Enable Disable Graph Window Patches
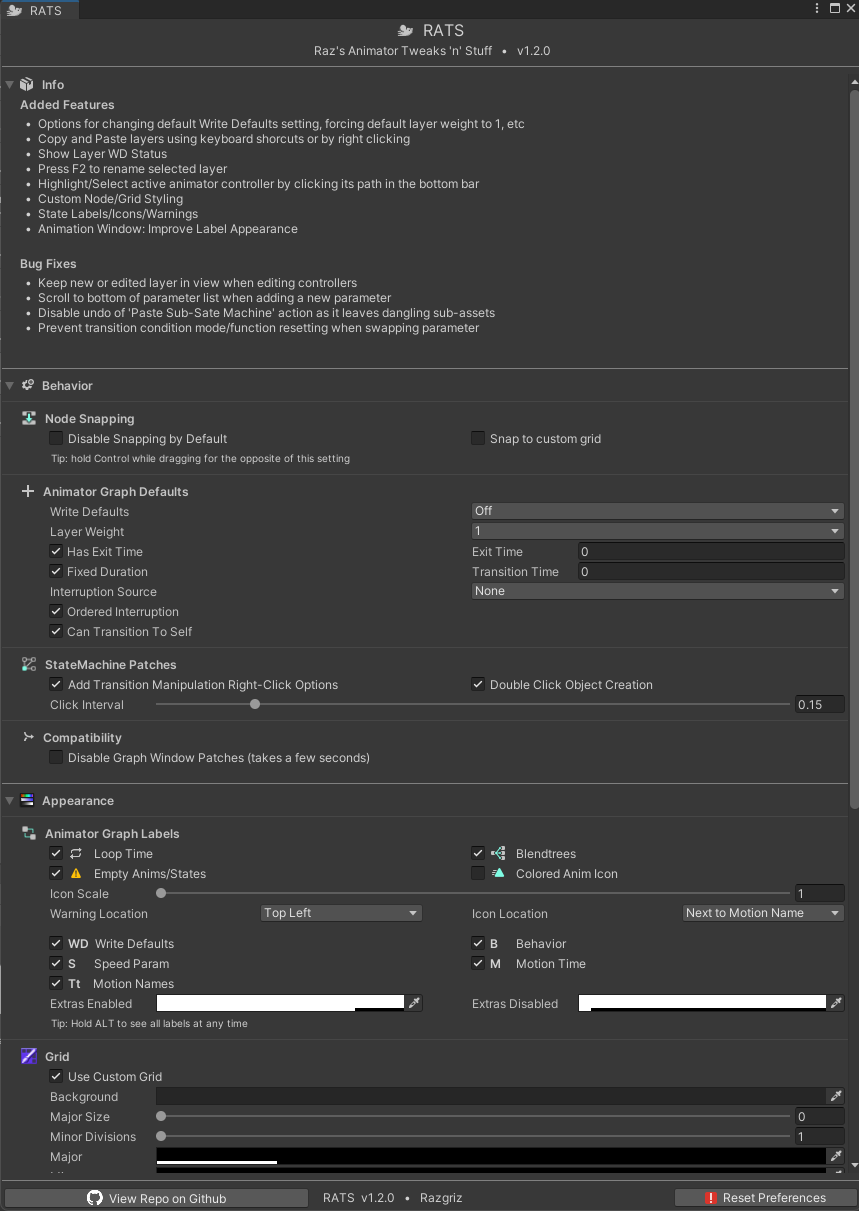Image resolution: width=859 pixels, height=1211 pixels. [56, 757]
